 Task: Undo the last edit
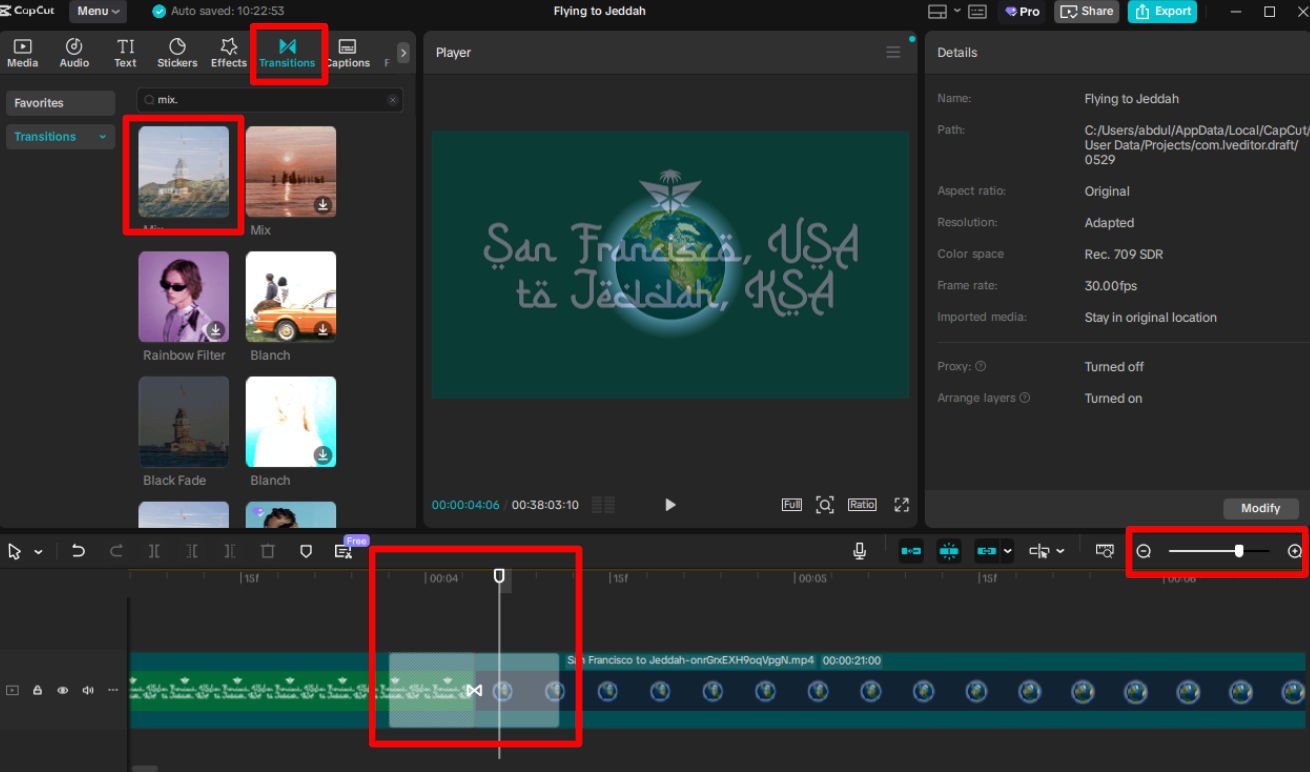pyautogui.click(x=79, y=551)
